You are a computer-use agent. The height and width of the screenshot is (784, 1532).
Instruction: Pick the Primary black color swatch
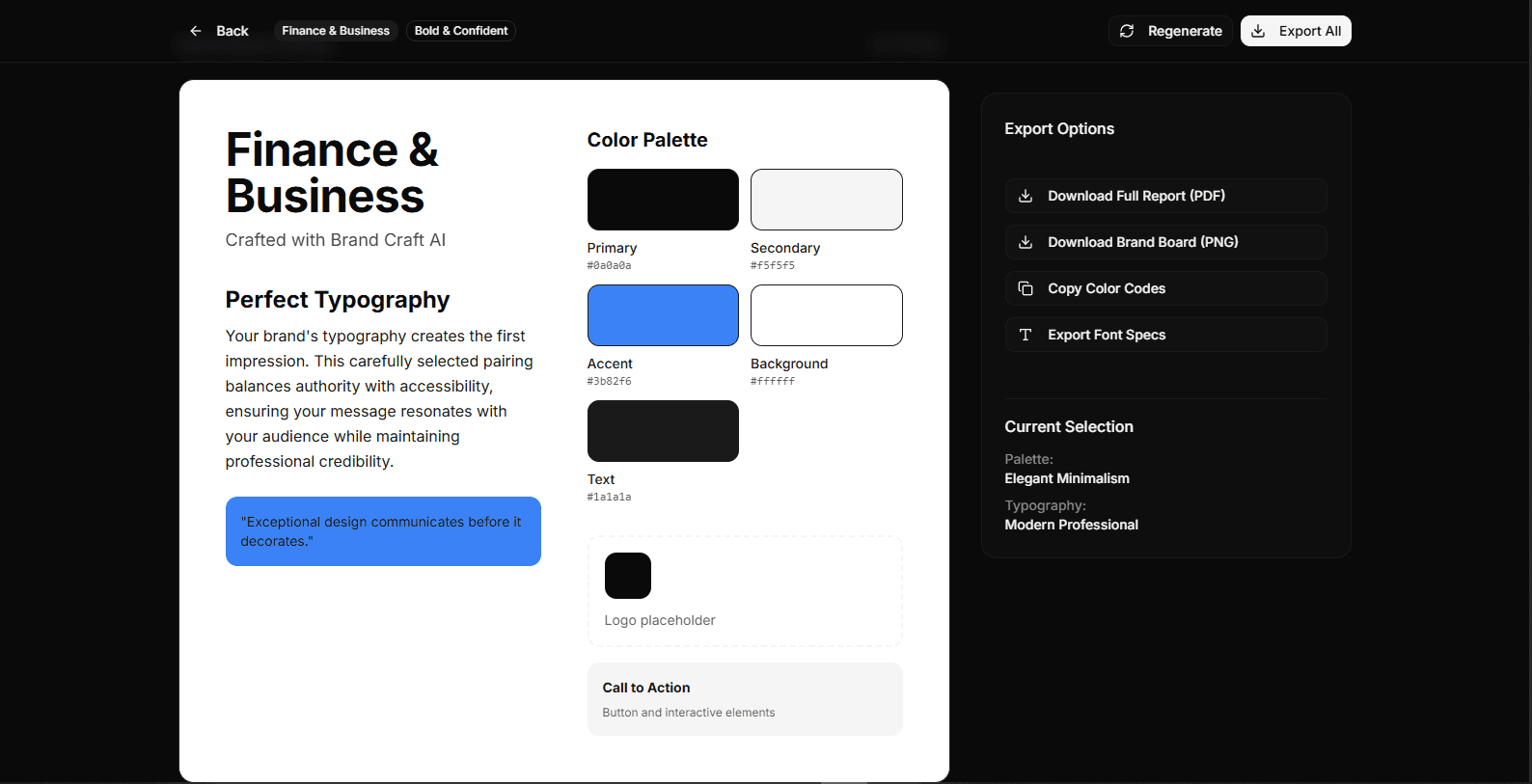663,200
